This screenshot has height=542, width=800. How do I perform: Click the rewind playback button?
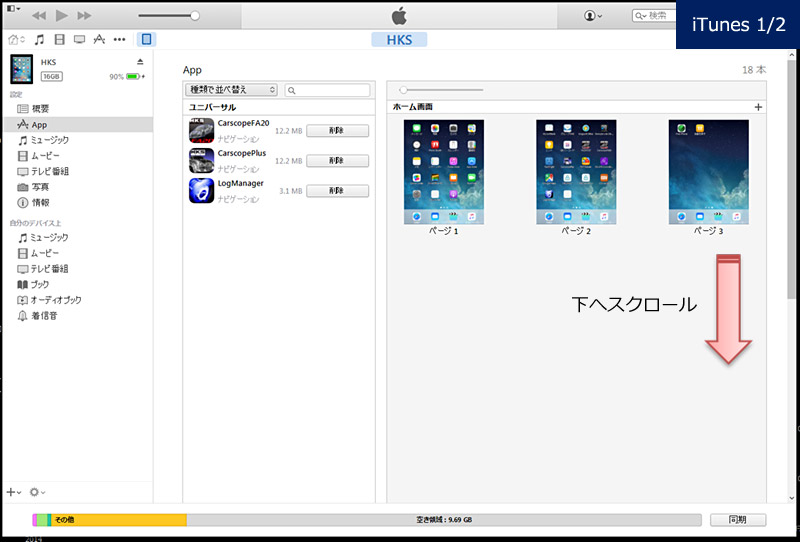(x=39, y=16)
